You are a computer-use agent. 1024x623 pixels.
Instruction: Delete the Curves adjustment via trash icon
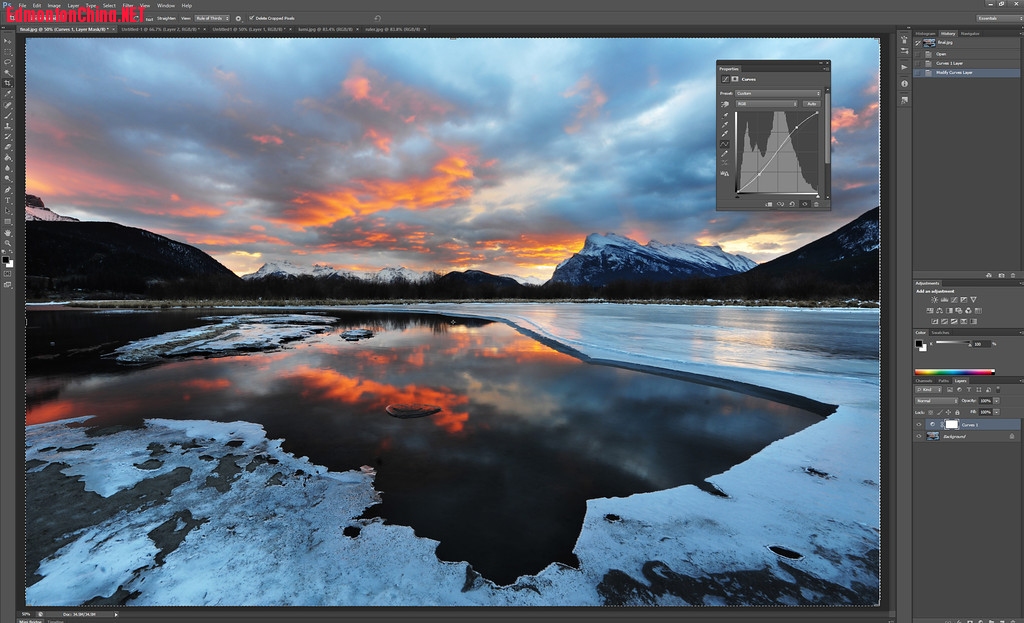click(817, 204)
